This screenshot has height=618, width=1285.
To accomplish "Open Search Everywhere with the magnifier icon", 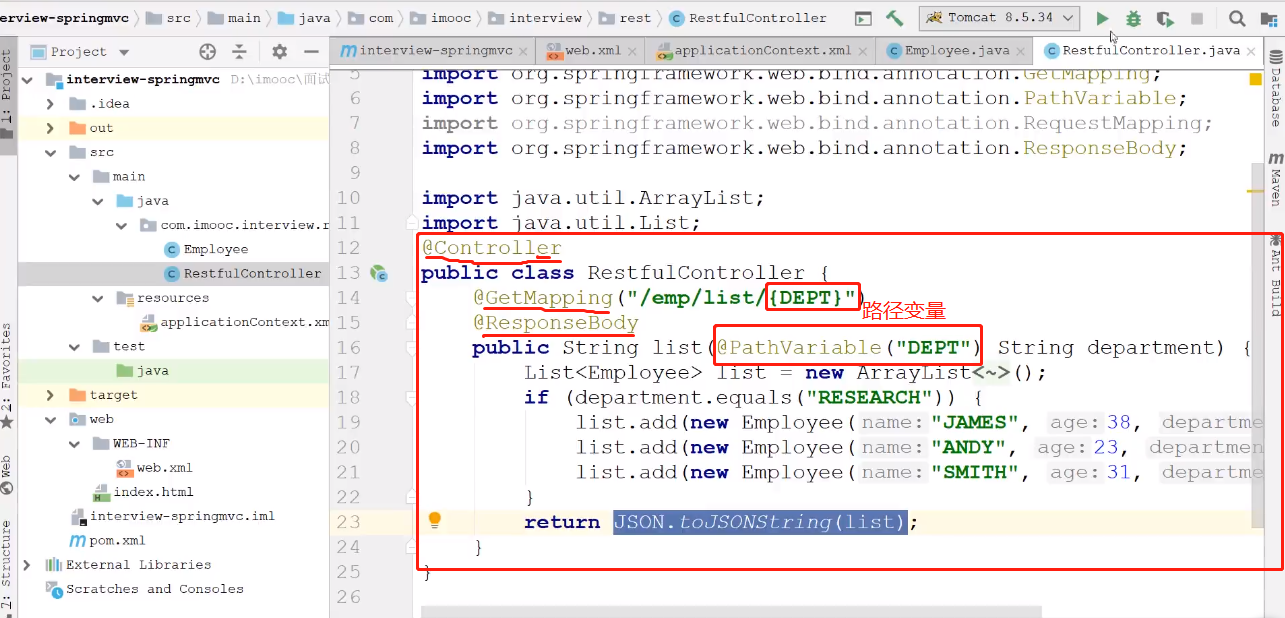I will [x=1237, y=18].
